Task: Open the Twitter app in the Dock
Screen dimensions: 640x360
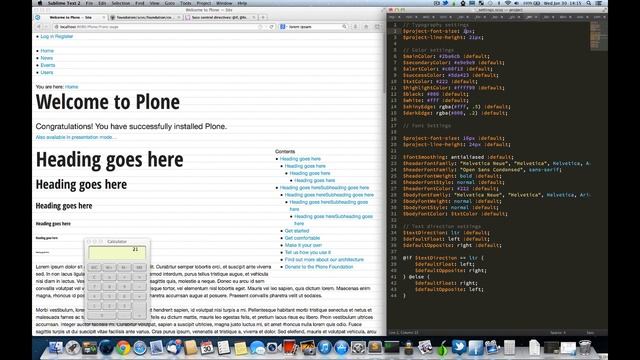Action: pyautogui.click(x=459, y=347)
